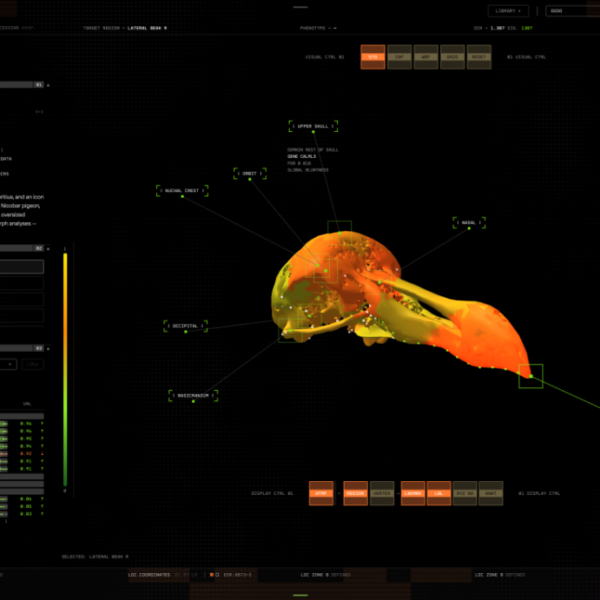This screenshot has width=600, height=600.
Task: Click the green dot under ORBIT label
Action: point(250,179)
